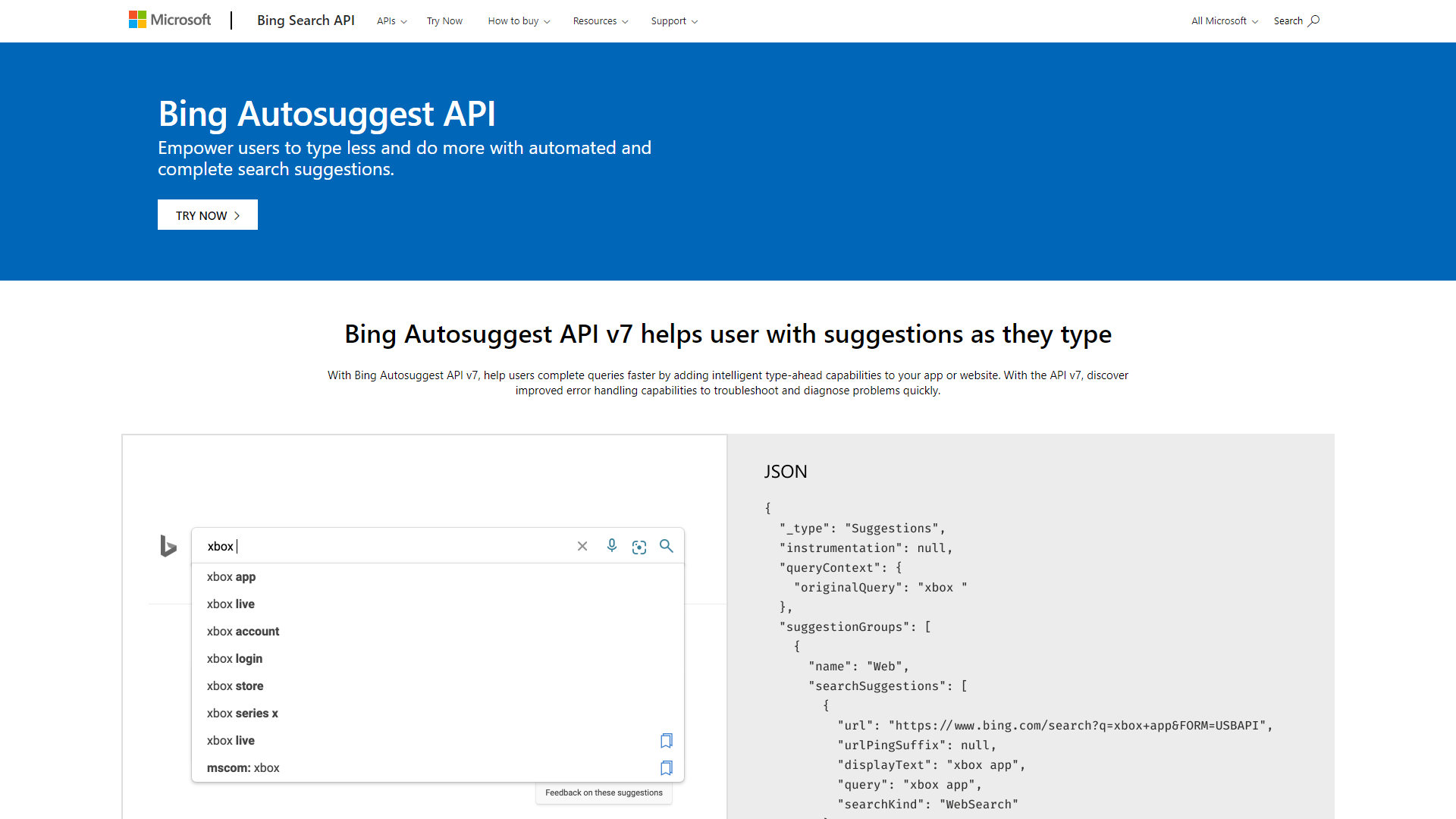
Task: Activate the microphone voice search icon
Action: coord(612,546)
